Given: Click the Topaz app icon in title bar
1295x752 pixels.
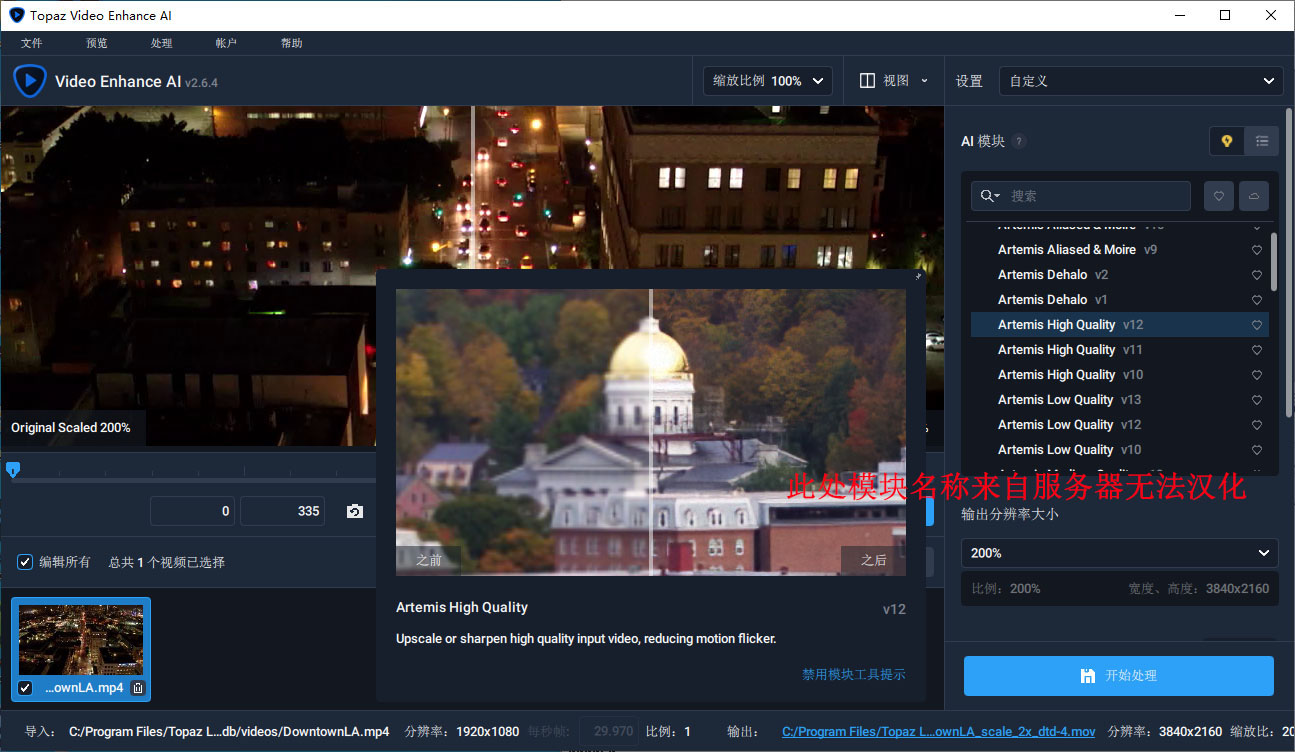Looking at the screenshot, I should click(x=15, y=15).
